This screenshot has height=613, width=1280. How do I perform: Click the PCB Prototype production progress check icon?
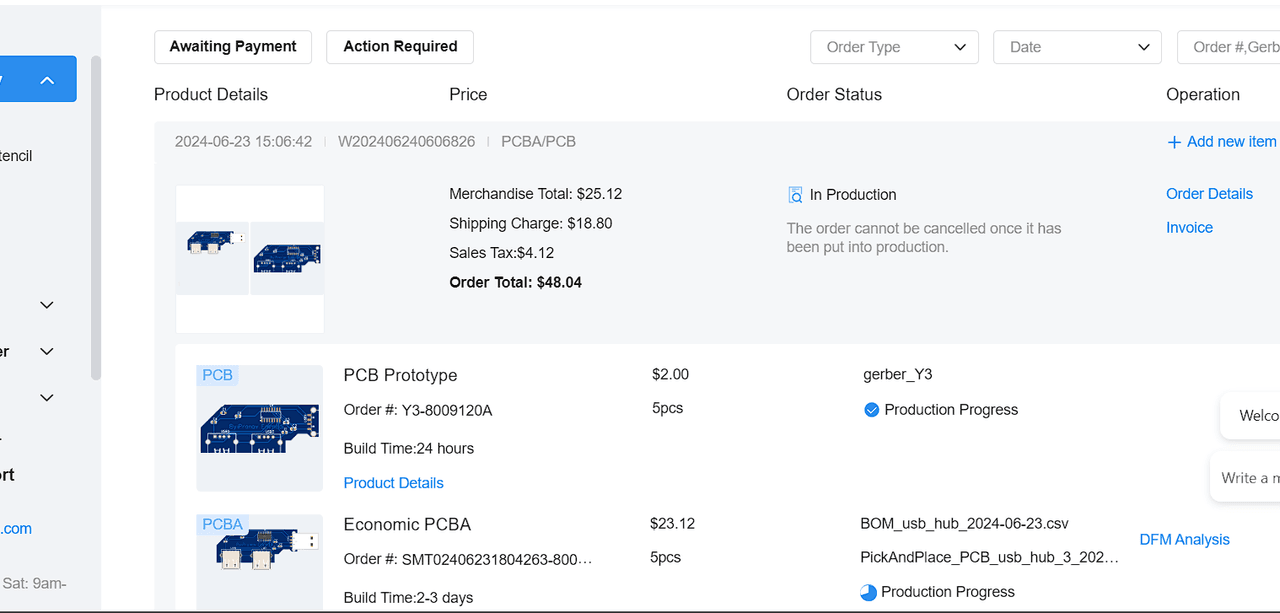871,410
